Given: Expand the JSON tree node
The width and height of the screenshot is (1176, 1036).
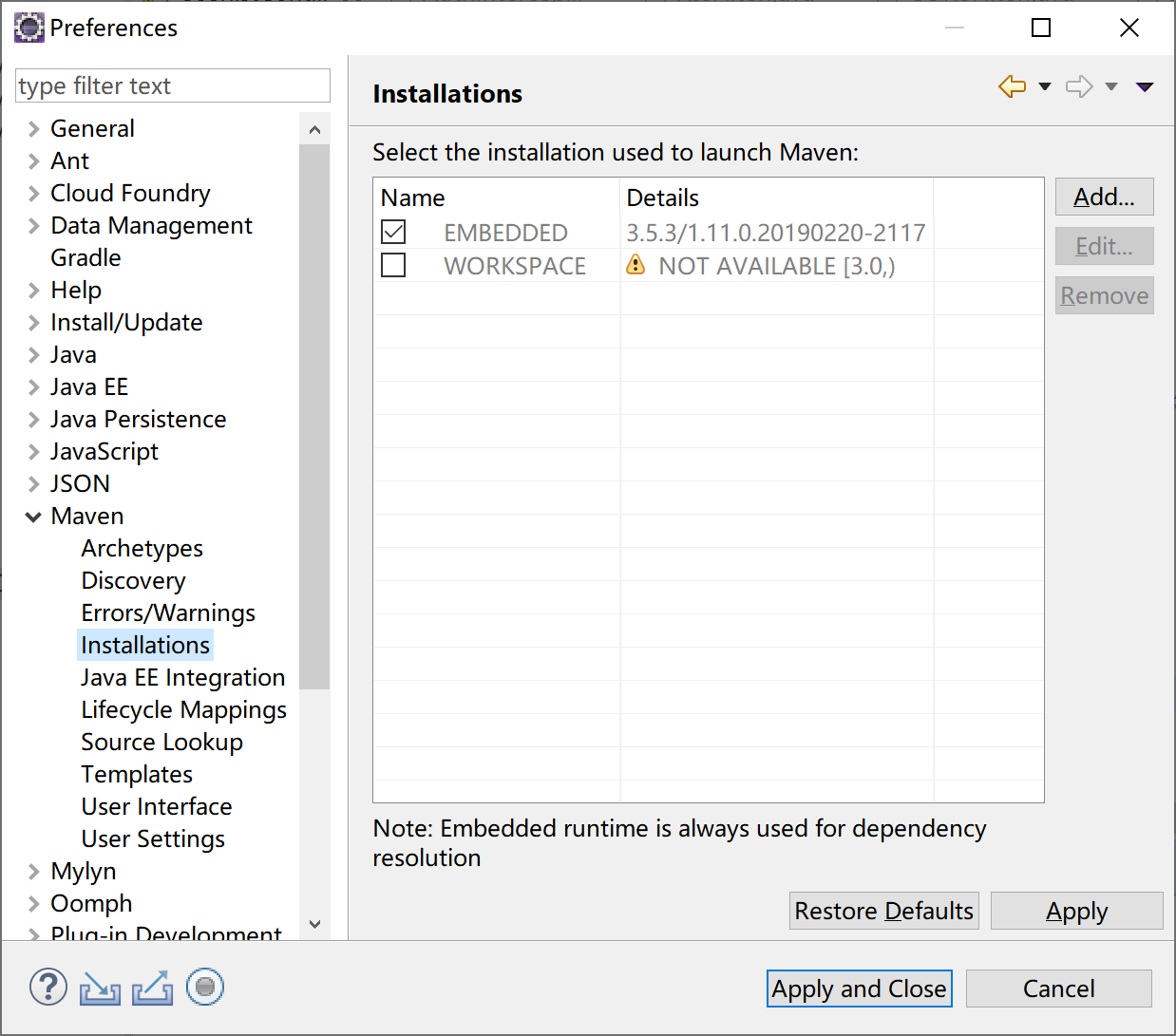Looking at the screenshot, I should (x=34, y=484).
